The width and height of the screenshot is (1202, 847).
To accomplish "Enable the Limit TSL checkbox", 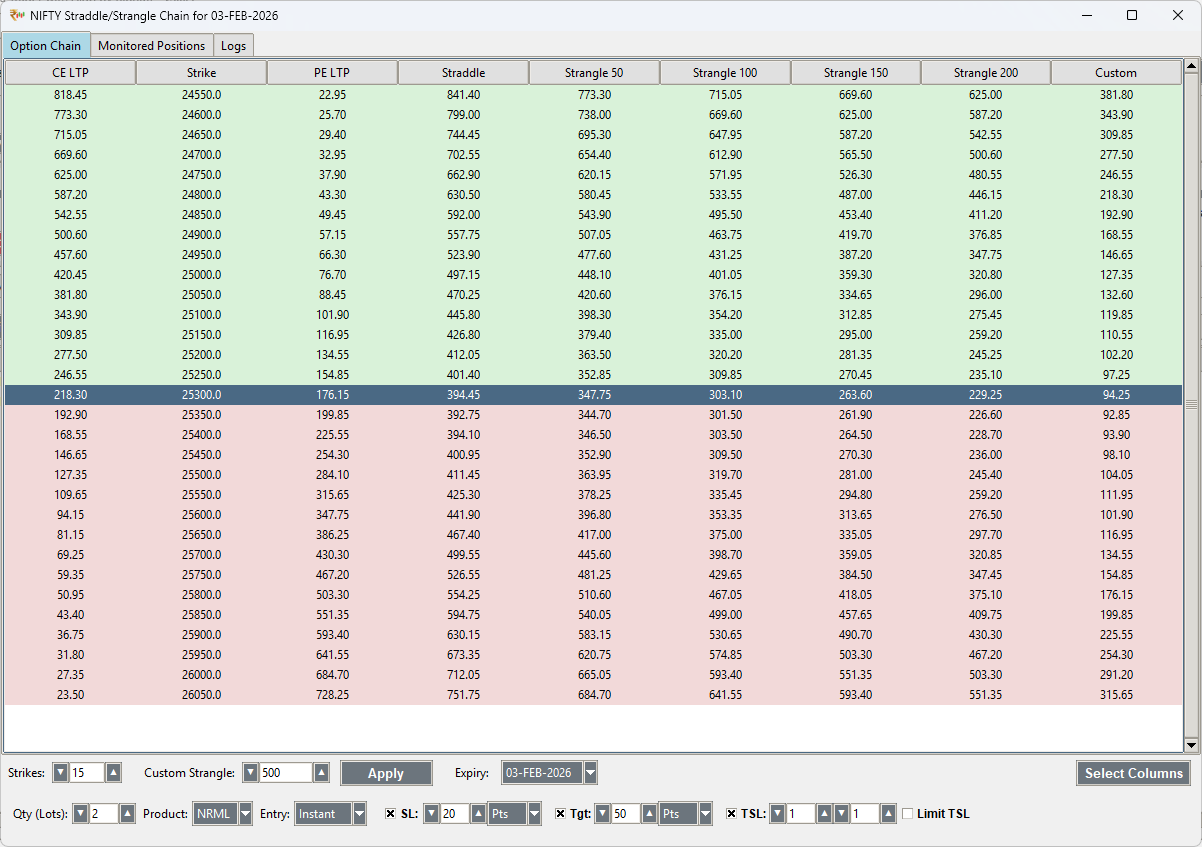I will [908, 814].
